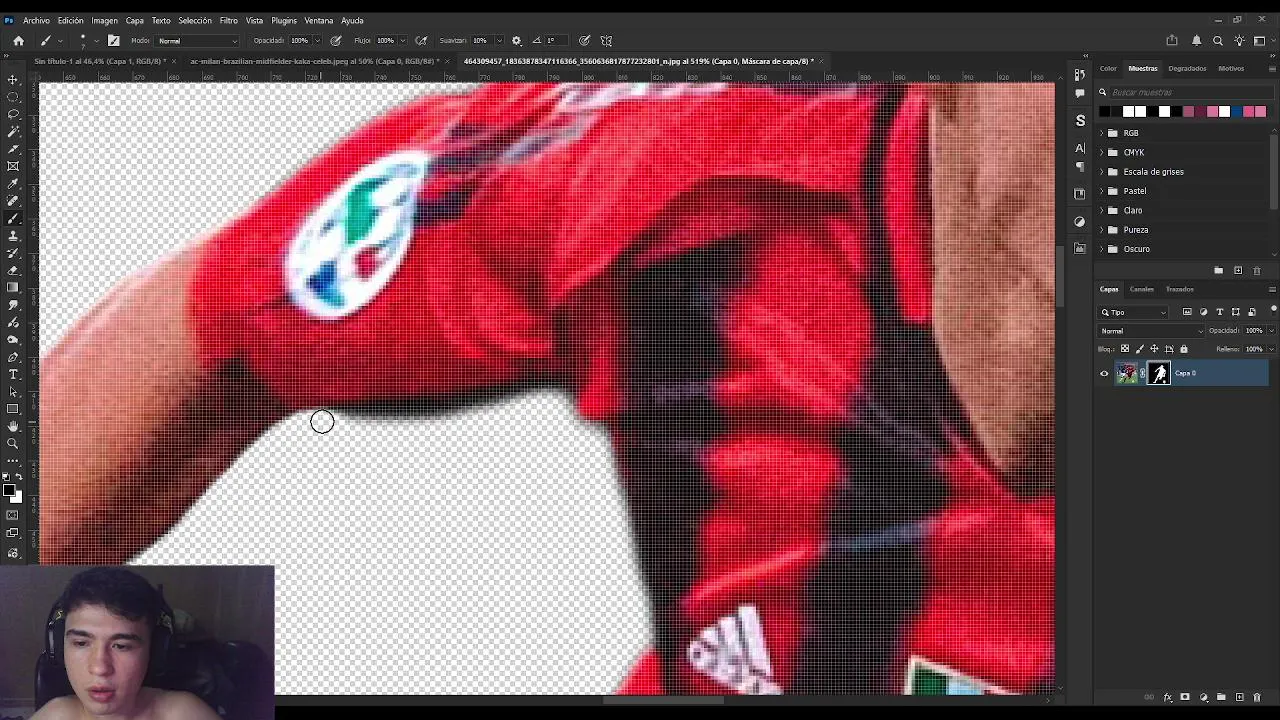This screenshot has height=720, width=1280.
Task: Expand the RGB swatch folder
Action: (x=1102, y=133)
